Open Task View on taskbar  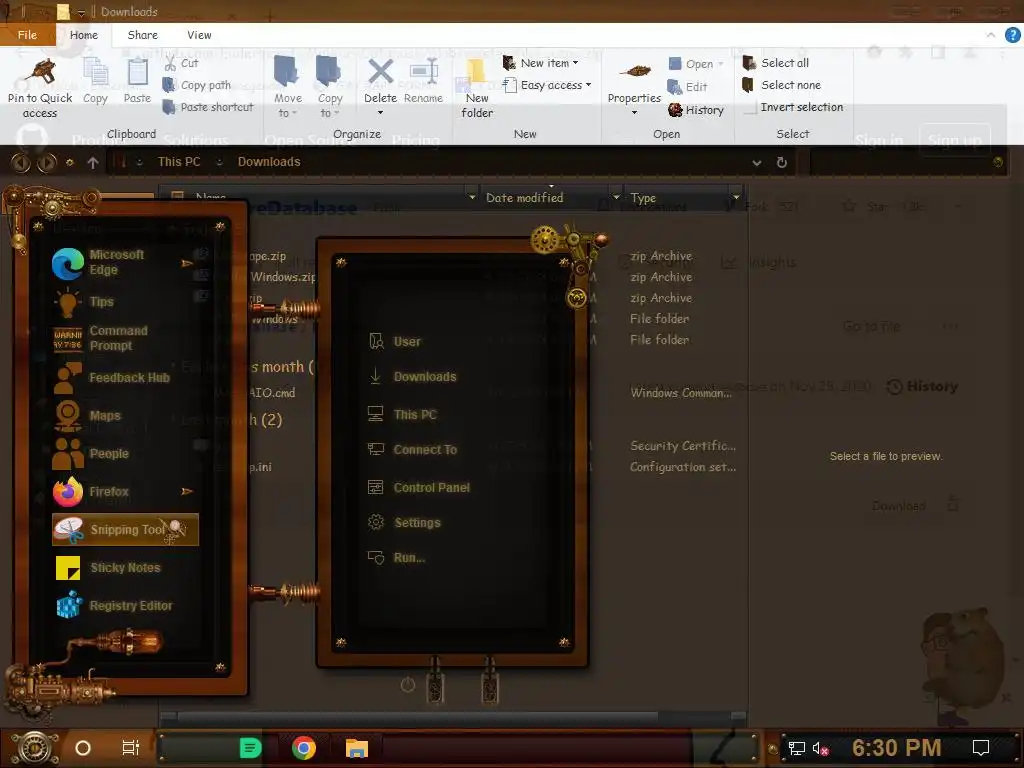tap(131, 748)
